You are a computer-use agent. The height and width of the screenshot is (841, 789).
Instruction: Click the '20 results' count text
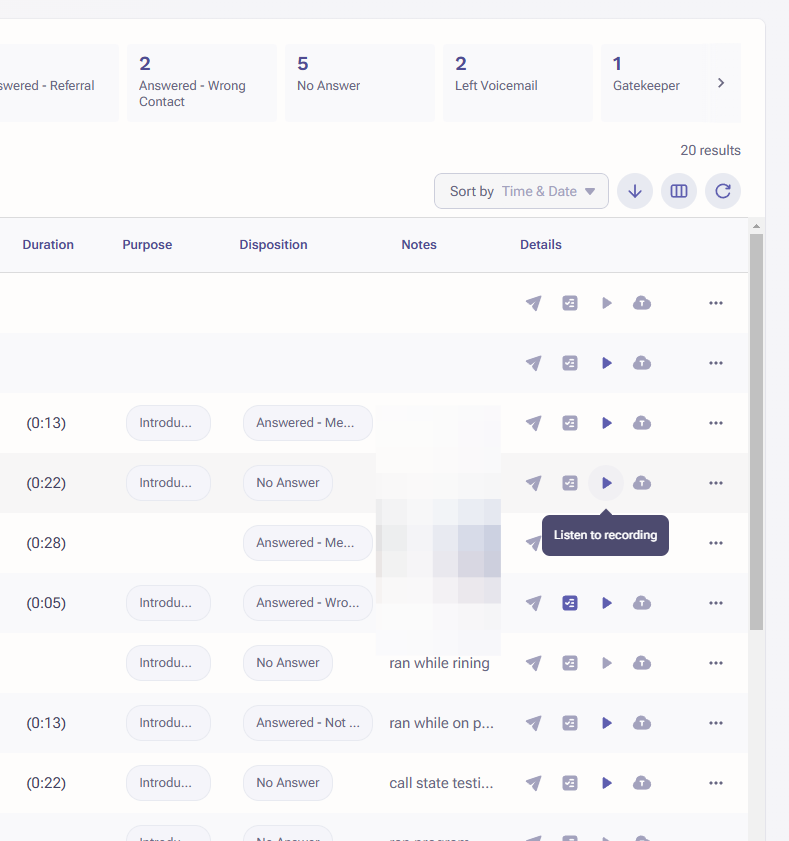click(x=710, y=150)
